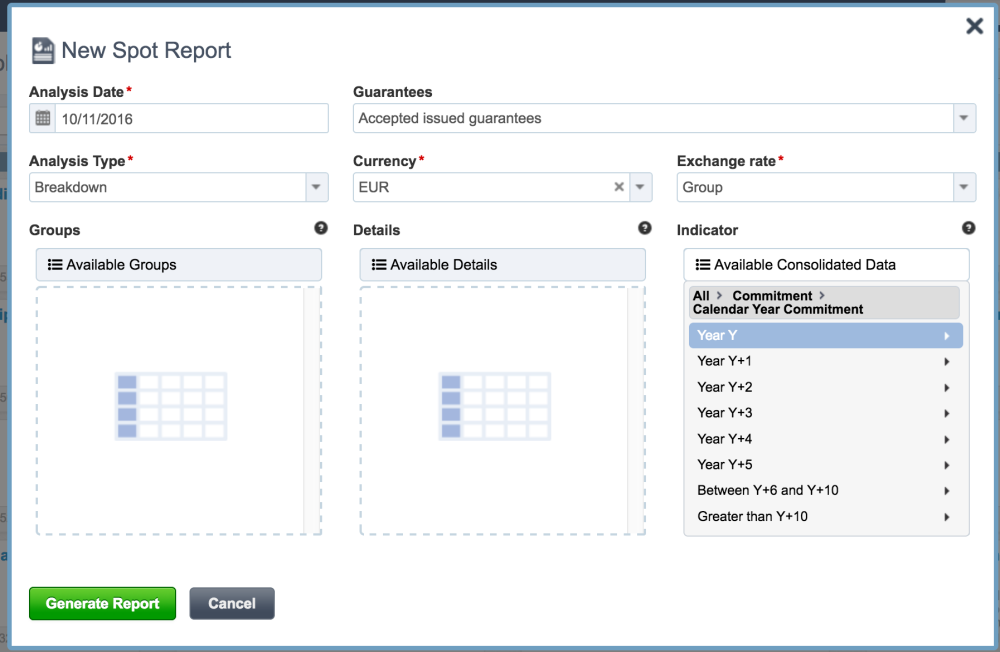
Task: Expand the Year Y submenu arrow
Action: tap(947, 336)
